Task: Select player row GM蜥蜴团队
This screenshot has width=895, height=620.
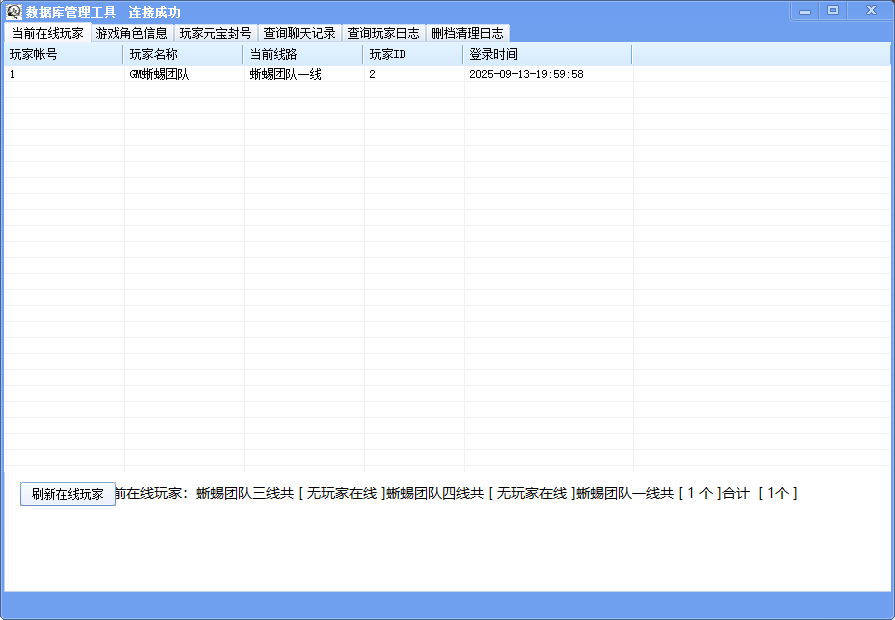Action: pos(159,75)
